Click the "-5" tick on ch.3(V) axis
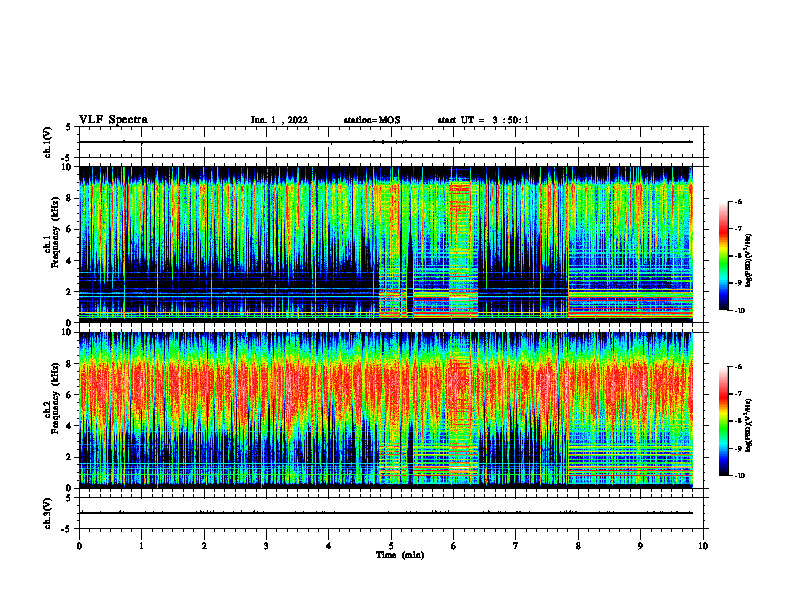 pos(66,529)
